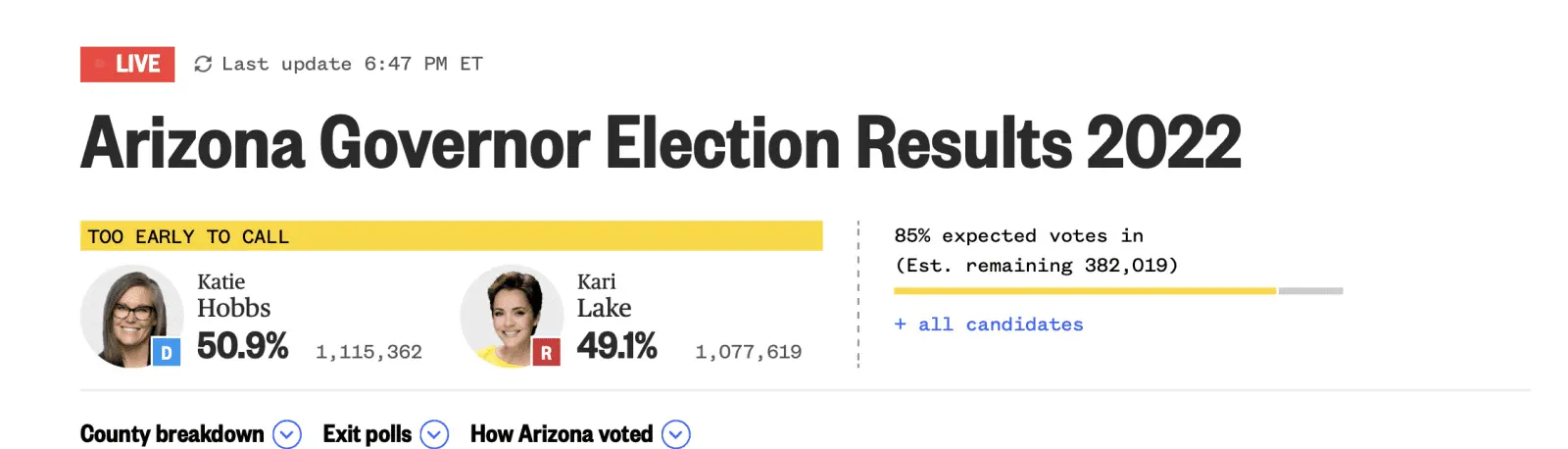Show all candidates link
Screen dimensions: 1568x449
(989, 324)
